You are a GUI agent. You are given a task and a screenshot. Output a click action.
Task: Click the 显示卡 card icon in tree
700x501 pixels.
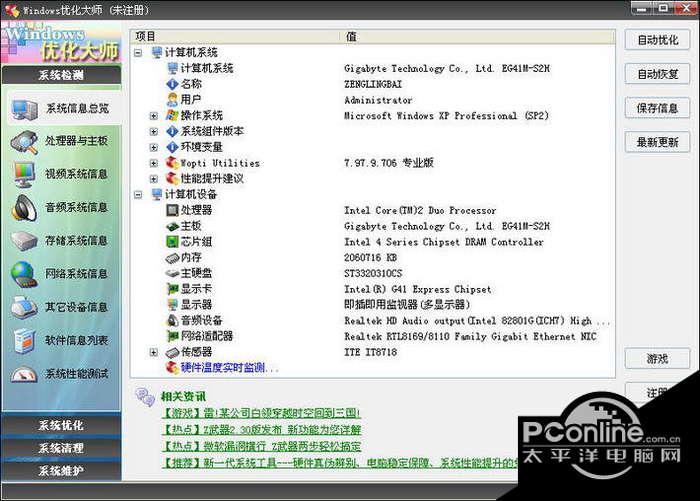coord(172,289)
